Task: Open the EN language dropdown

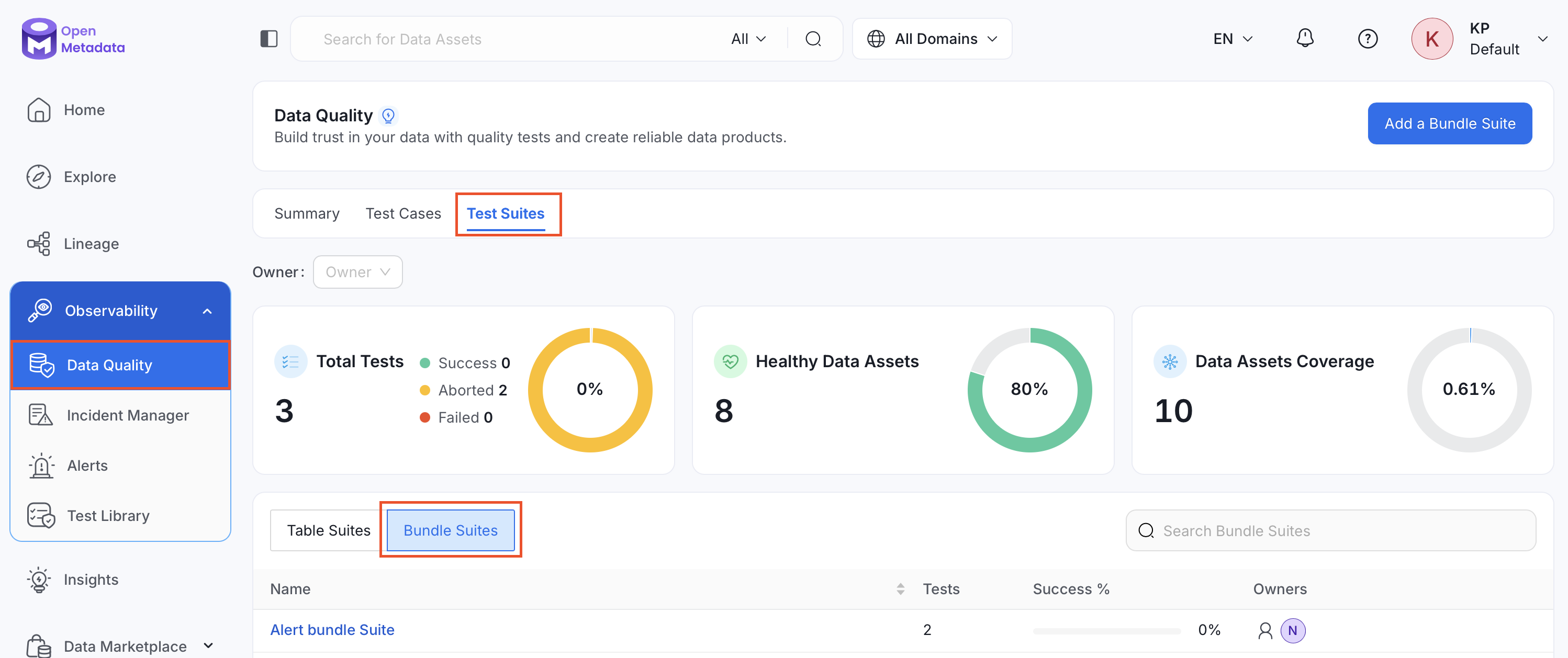Action: coord(1233,39)
